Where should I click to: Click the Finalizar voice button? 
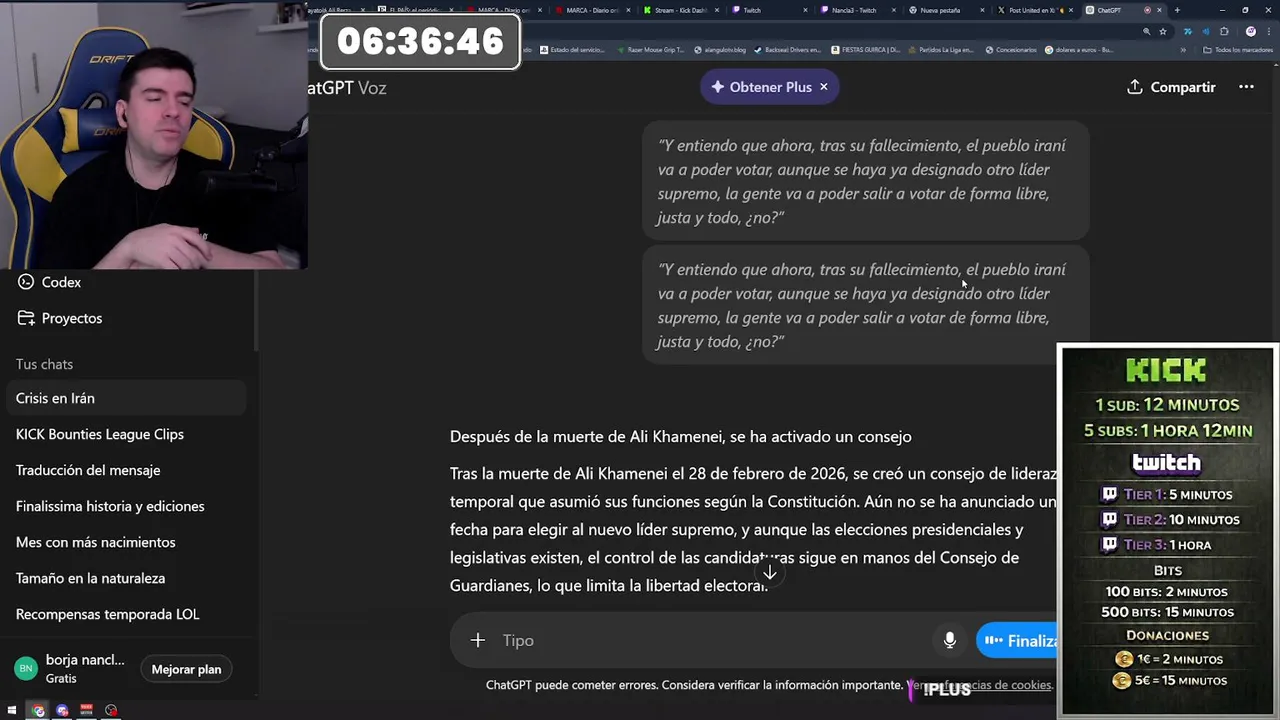[x=1017, y=641]
